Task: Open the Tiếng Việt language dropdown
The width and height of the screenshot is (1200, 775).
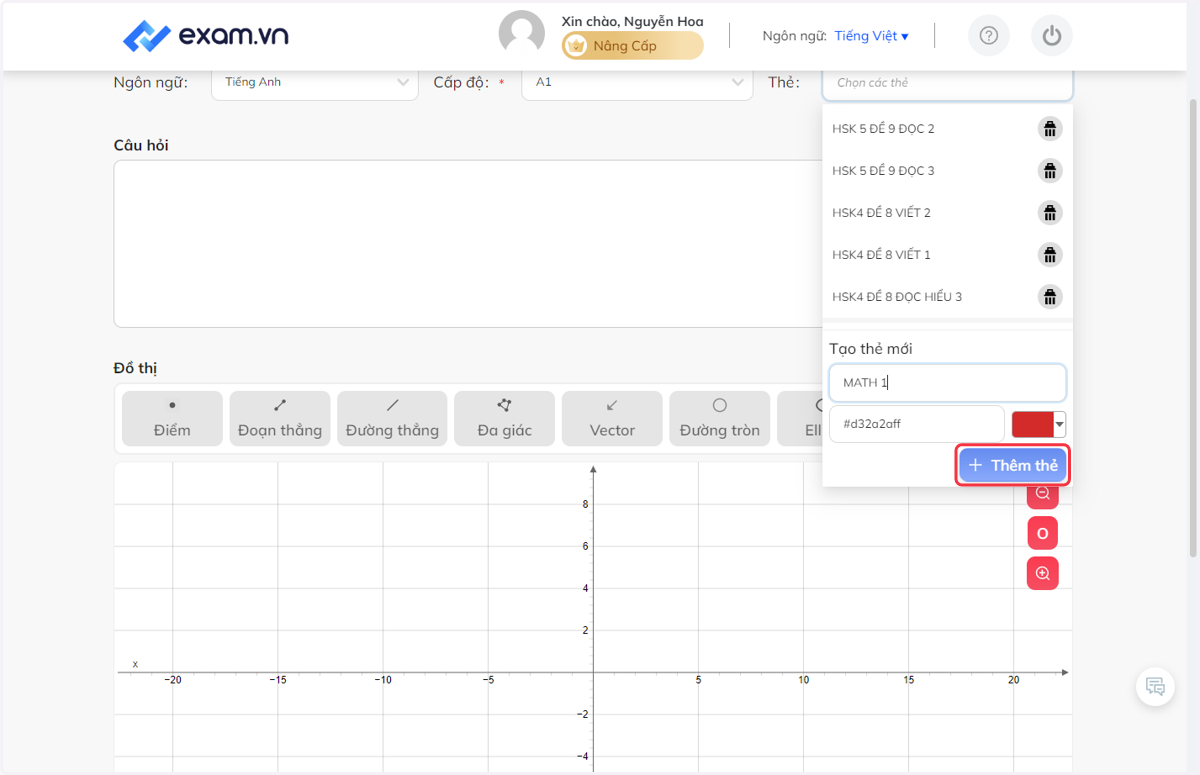Action: (871, 36)
